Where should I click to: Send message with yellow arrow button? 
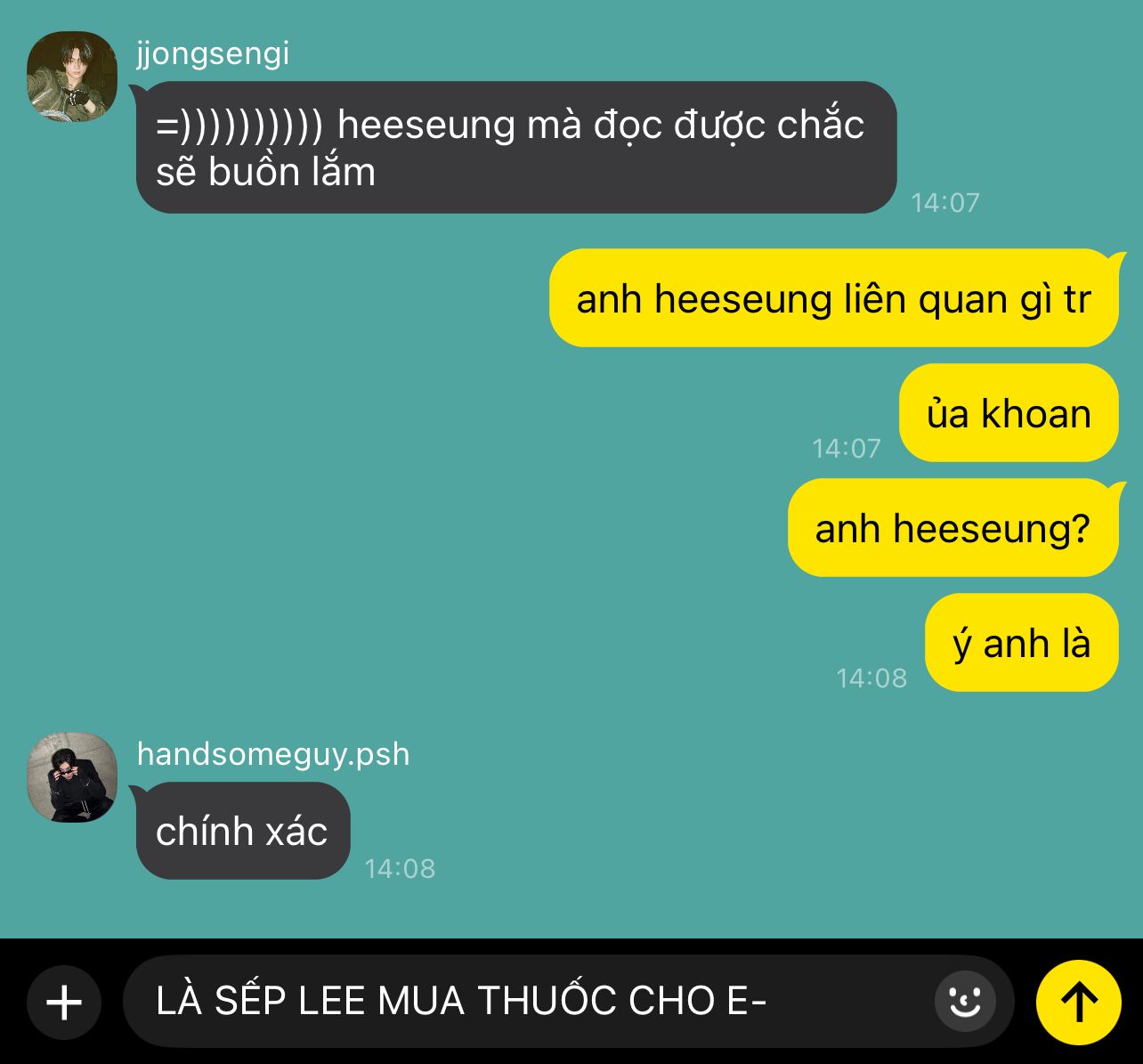pyautogui.click(x=1079, y=1003)
